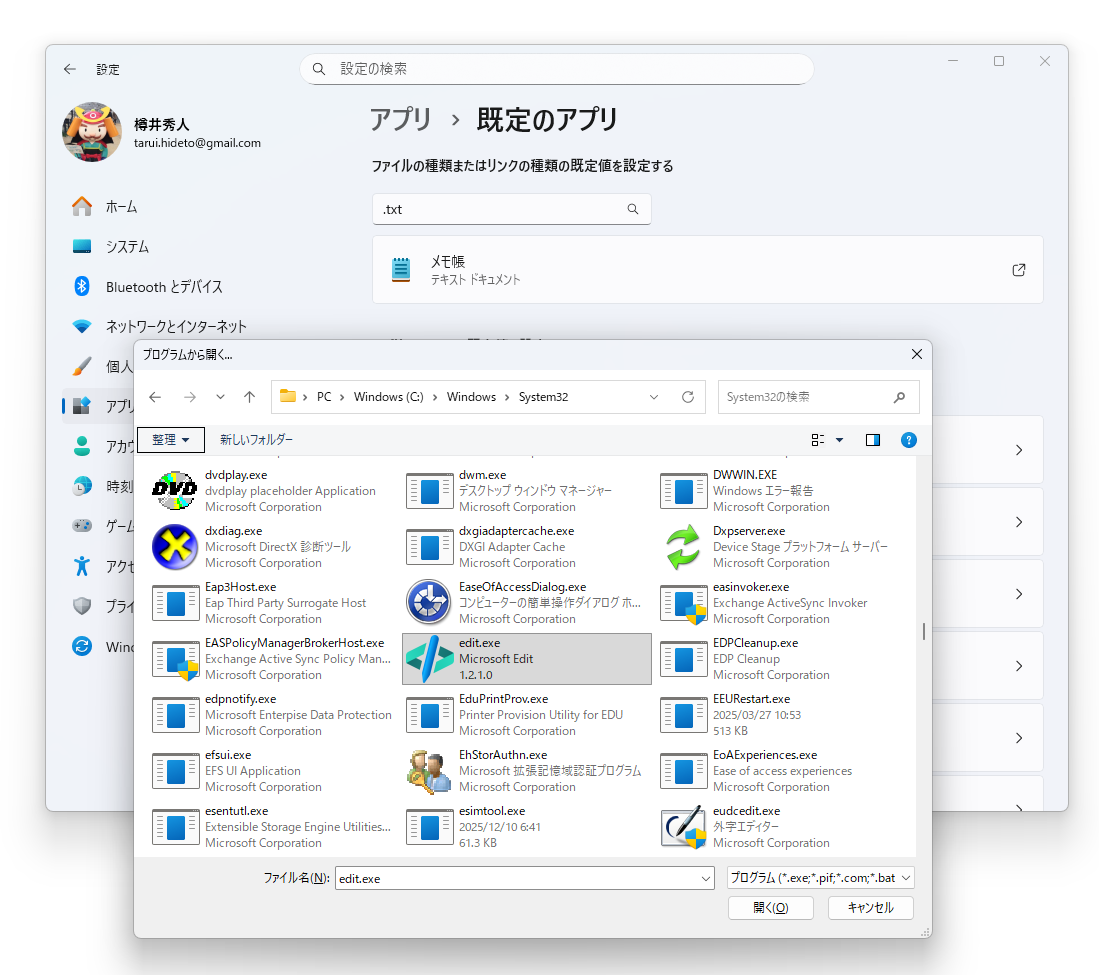Screen dimensions: 1099x975
Task: Open the highlighted edit.exe Microsoft Edit icon
Action: click(x=429, y=659)
